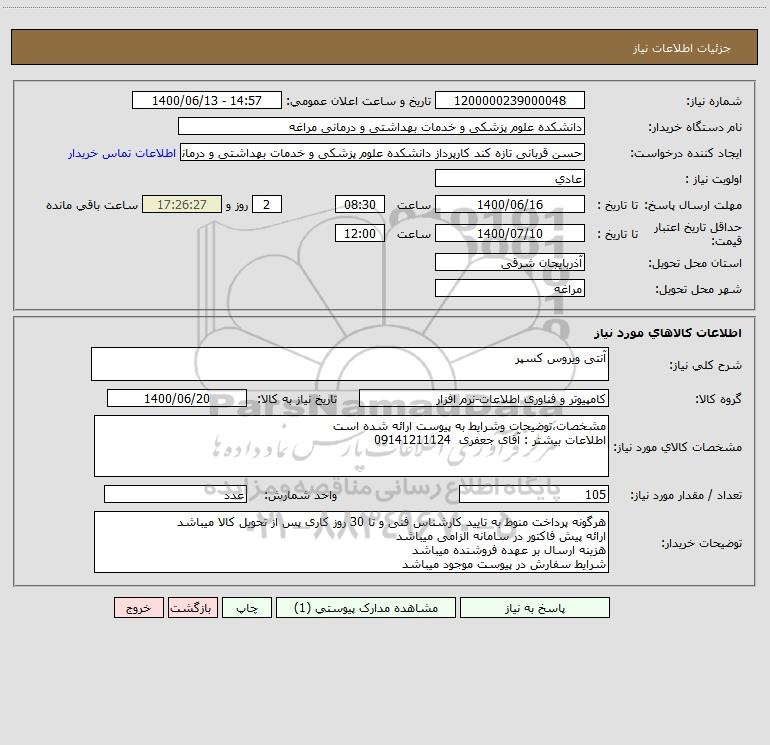
Task: Click the شهر محل تحویل label
Action: click(699, 290)
